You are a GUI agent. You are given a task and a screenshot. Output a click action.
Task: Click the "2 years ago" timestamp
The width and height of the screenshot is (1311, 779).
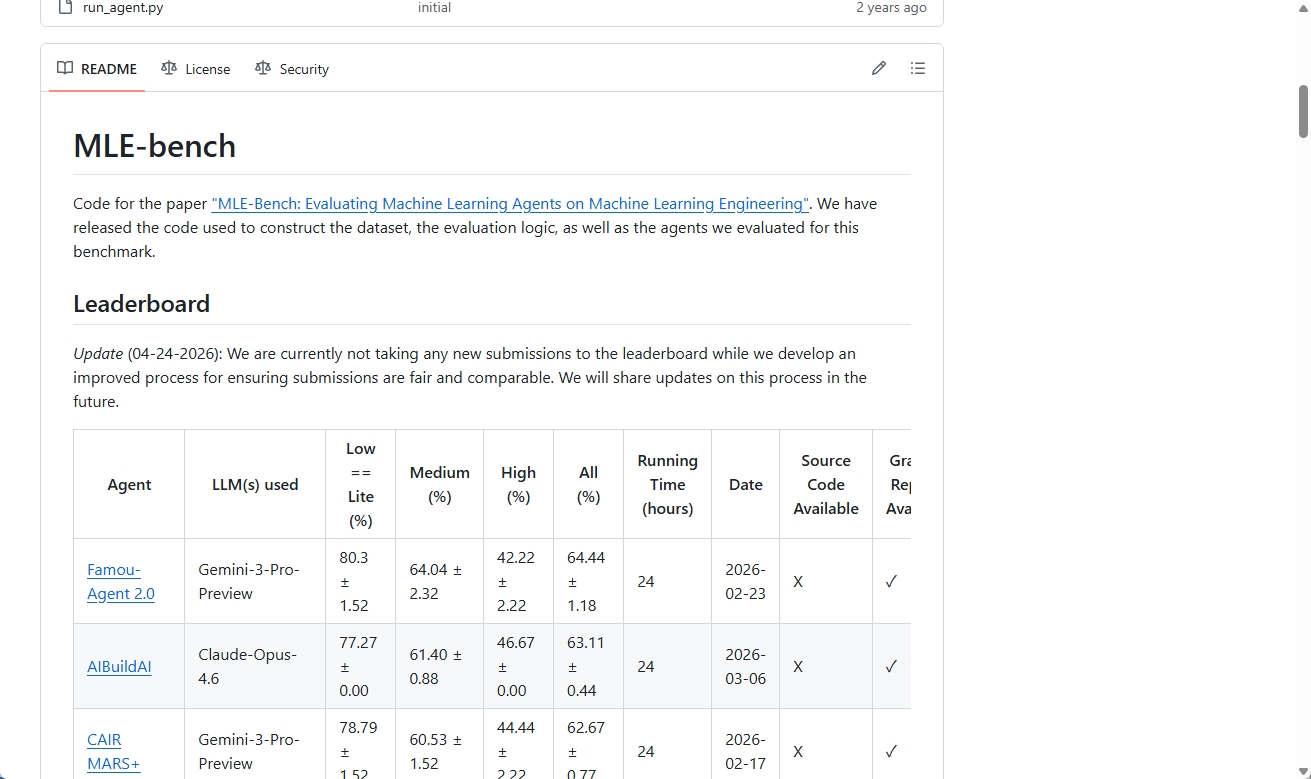click(x=891, y=7)
